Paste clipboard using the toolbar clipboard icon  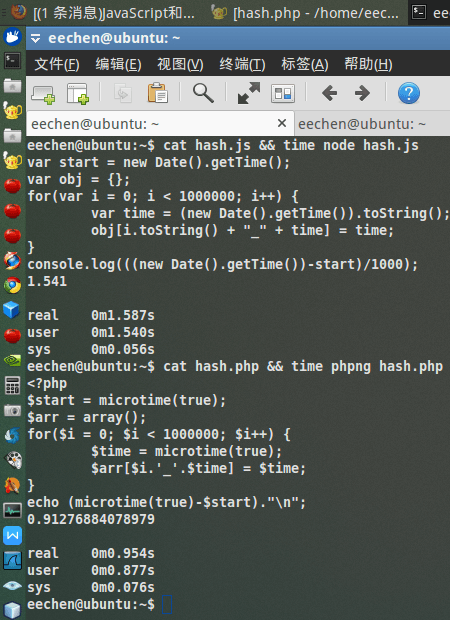[x=158, y=93]
